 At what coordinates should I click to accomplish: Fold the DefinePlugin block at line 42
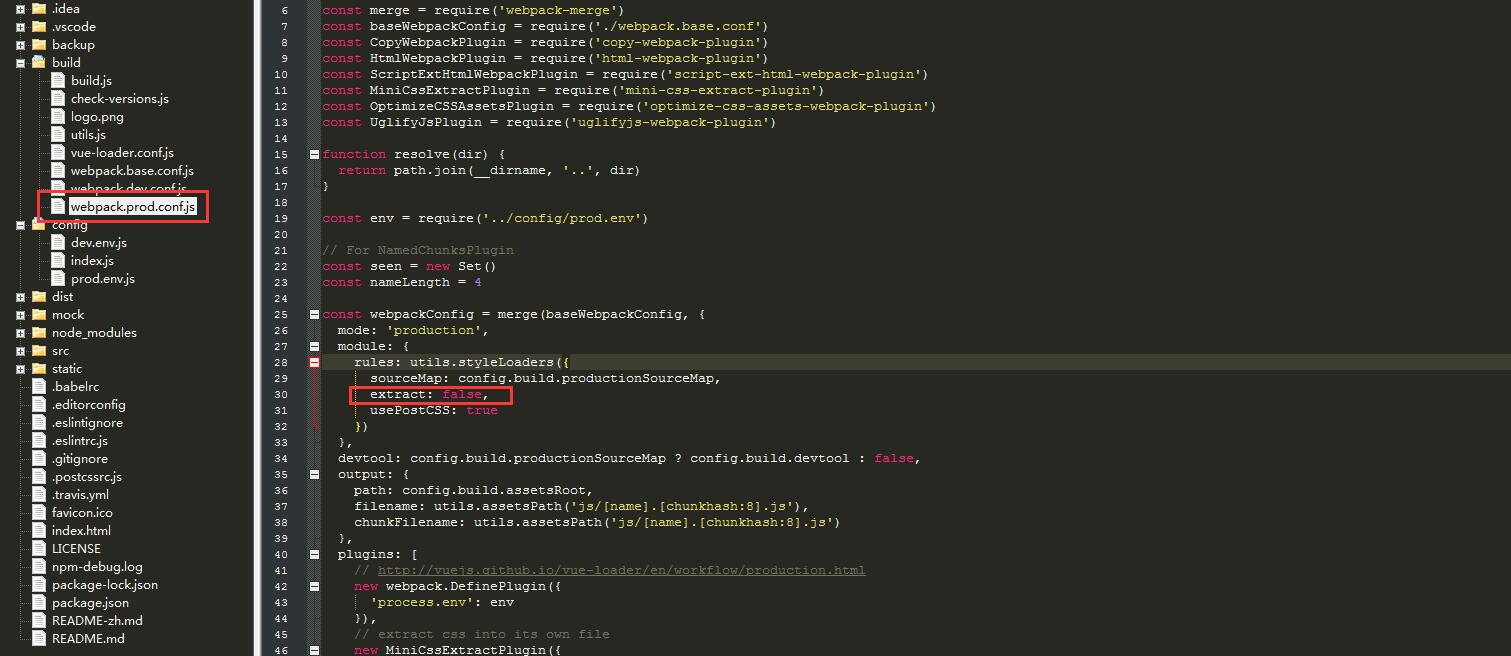pyautogui.click(x=314, y=586)
